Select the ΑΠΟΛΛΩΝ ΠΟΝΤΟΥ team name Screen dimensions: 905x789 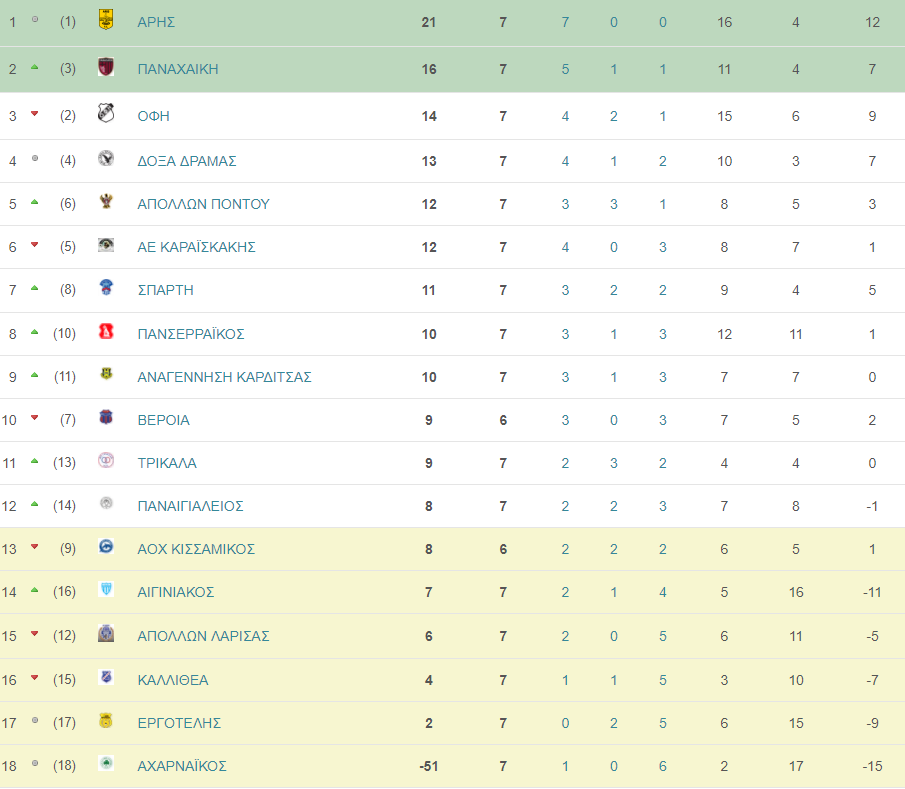coord(203,204)
